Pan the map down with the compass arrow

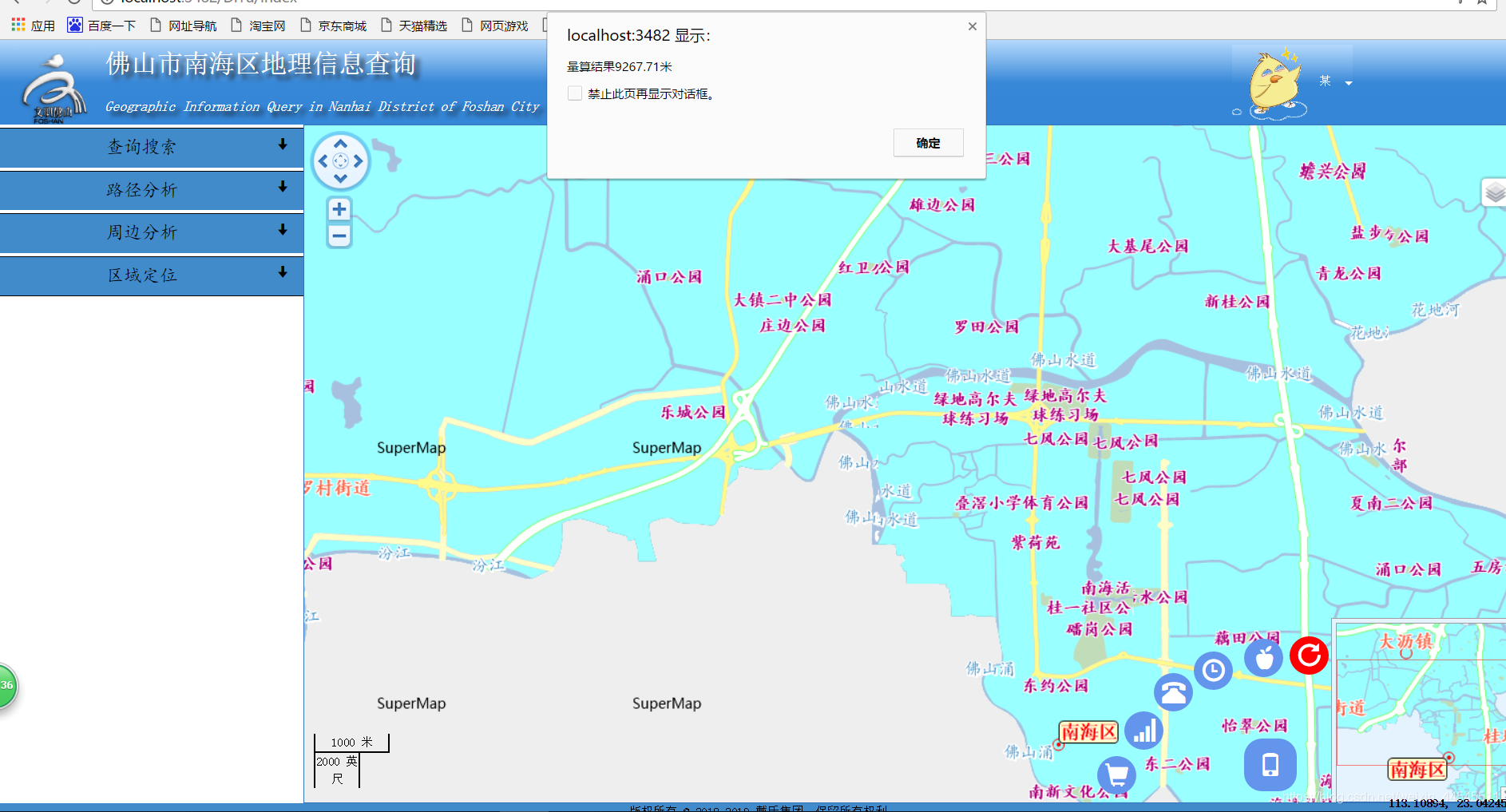coord(340,179)
